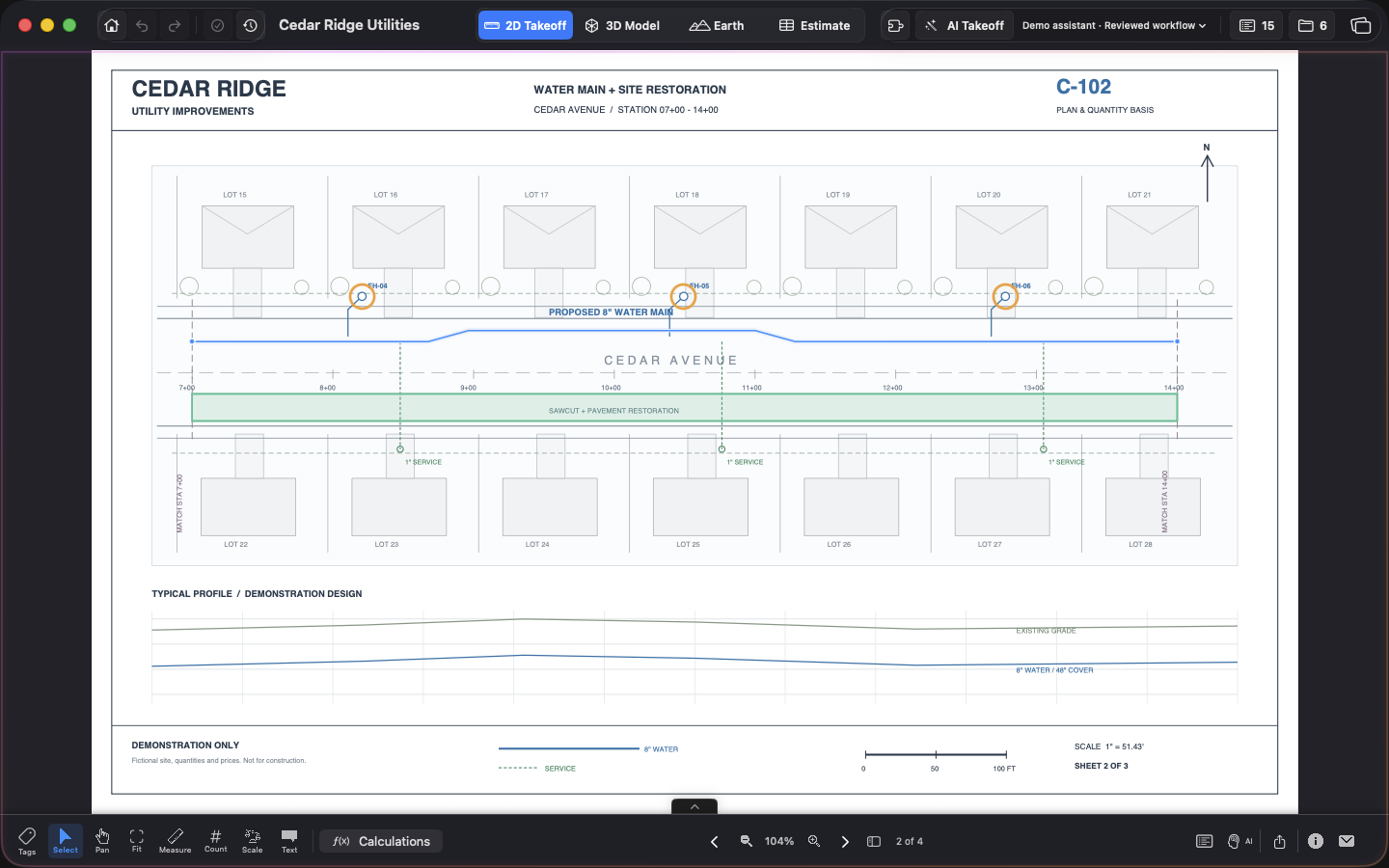Open the 3D Model tab
This screenshot has height=868, width=1389.
coord(622,26)
